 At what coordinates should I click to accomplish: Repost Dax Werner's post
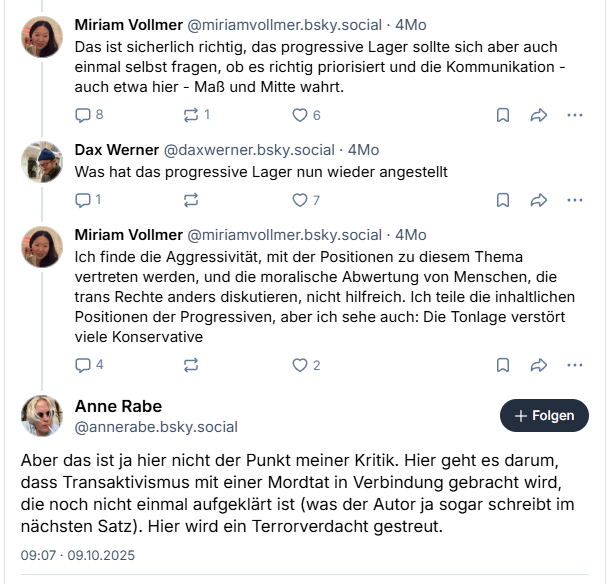tap(191, 200)
